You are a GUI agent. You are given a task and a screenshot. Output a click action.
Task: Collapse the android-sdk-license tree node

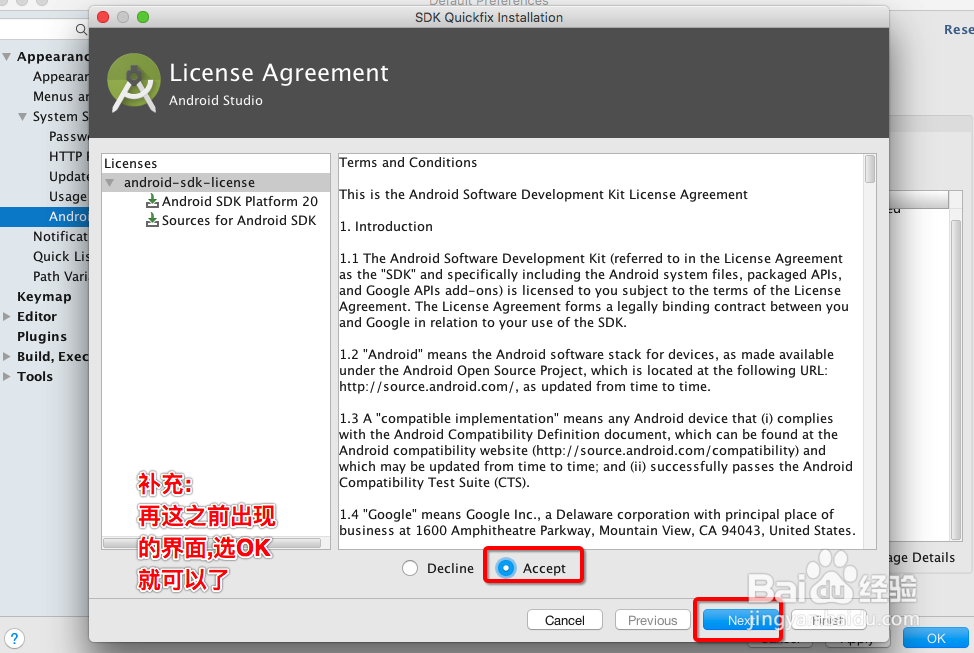pos(110,183)
